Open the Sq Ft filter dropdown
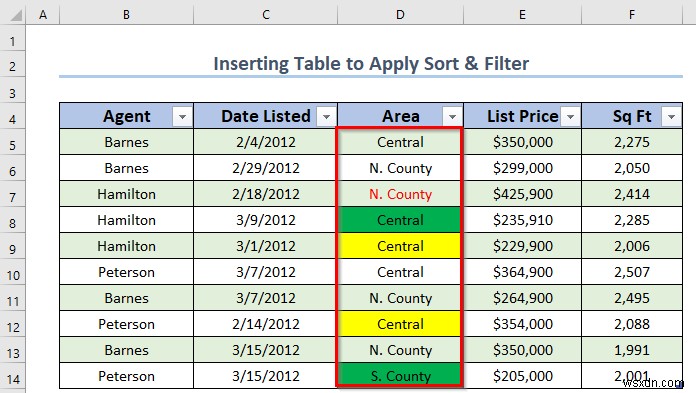Image resolution: width=696 pixels, height=393 pixels. (x=671, y=117)
